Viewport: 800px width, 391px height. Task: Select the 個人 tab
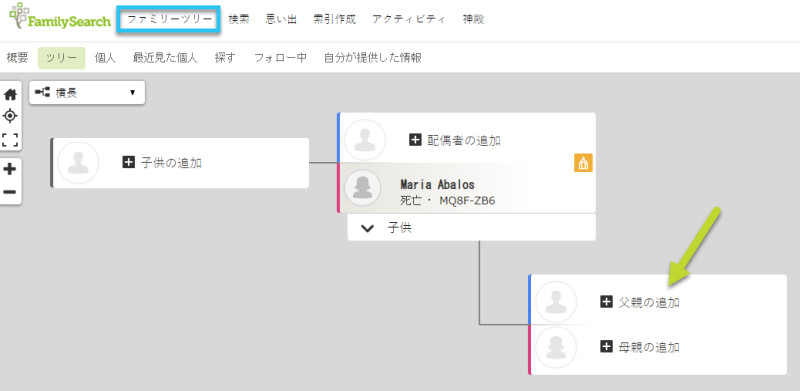click(105, 58)
